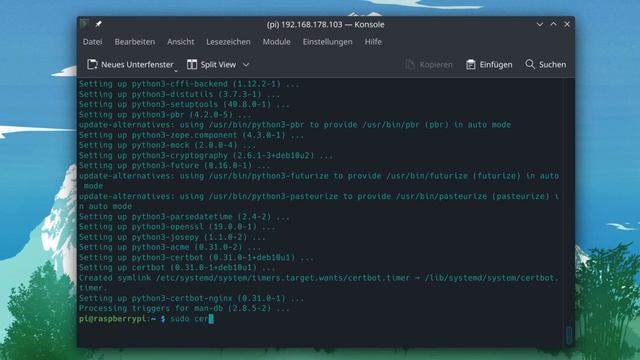Image resolution: width=640 pixels, height=360 pixels.
Task: Open the Datei menu
Action: pos(93,42)
